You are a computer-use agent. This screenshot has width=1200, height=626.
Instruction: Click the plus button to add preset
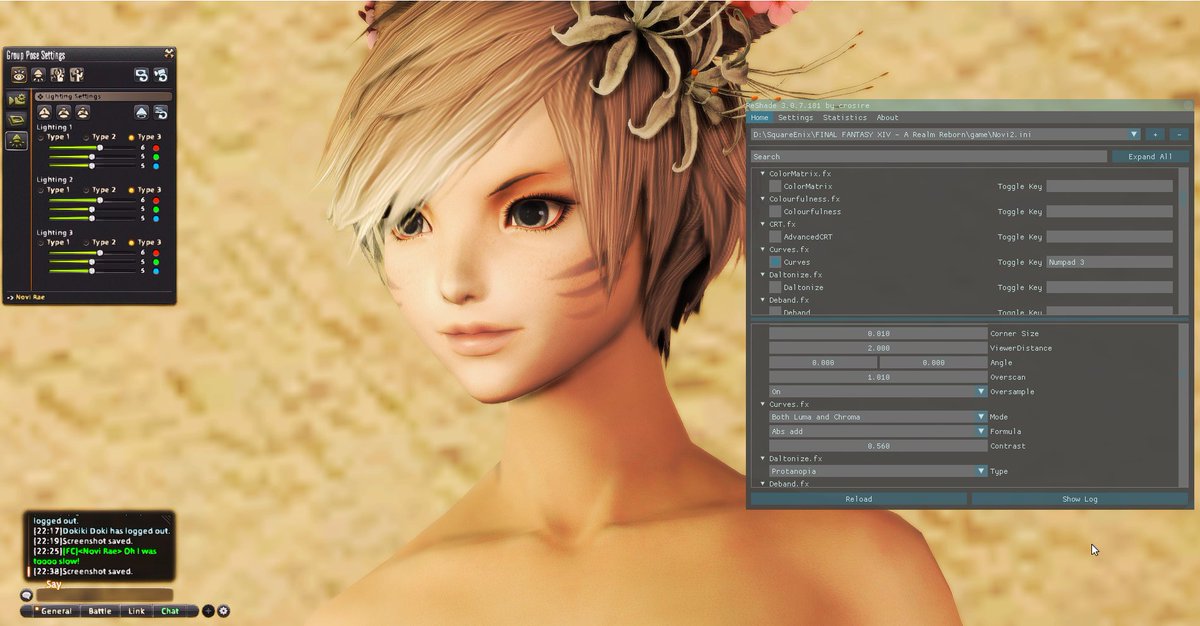[x=1154, y=134]
